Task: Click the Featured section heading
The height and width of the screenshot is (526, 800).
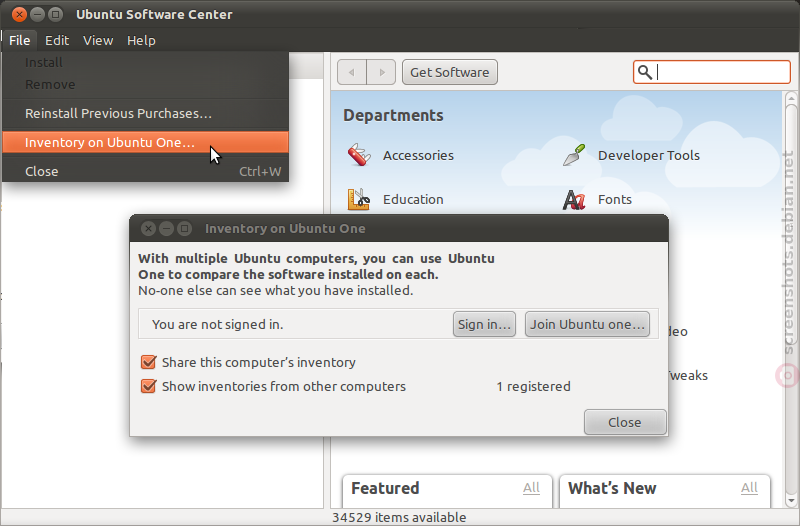Action: pos(385,488)
